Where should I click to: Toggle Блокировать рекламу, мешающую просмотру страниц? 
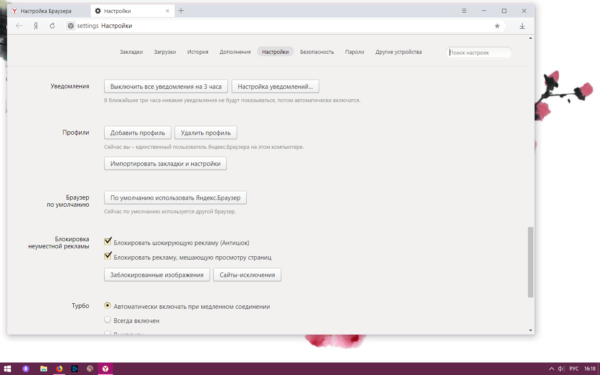click(x=108, y=256)
